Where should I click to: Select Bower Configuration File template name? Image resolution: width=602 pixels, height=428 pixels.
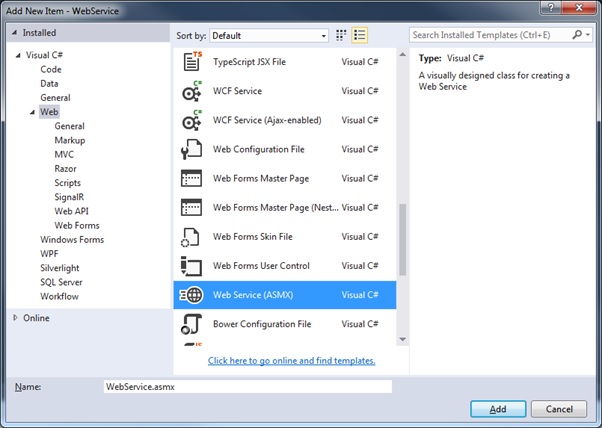[262, 324]
